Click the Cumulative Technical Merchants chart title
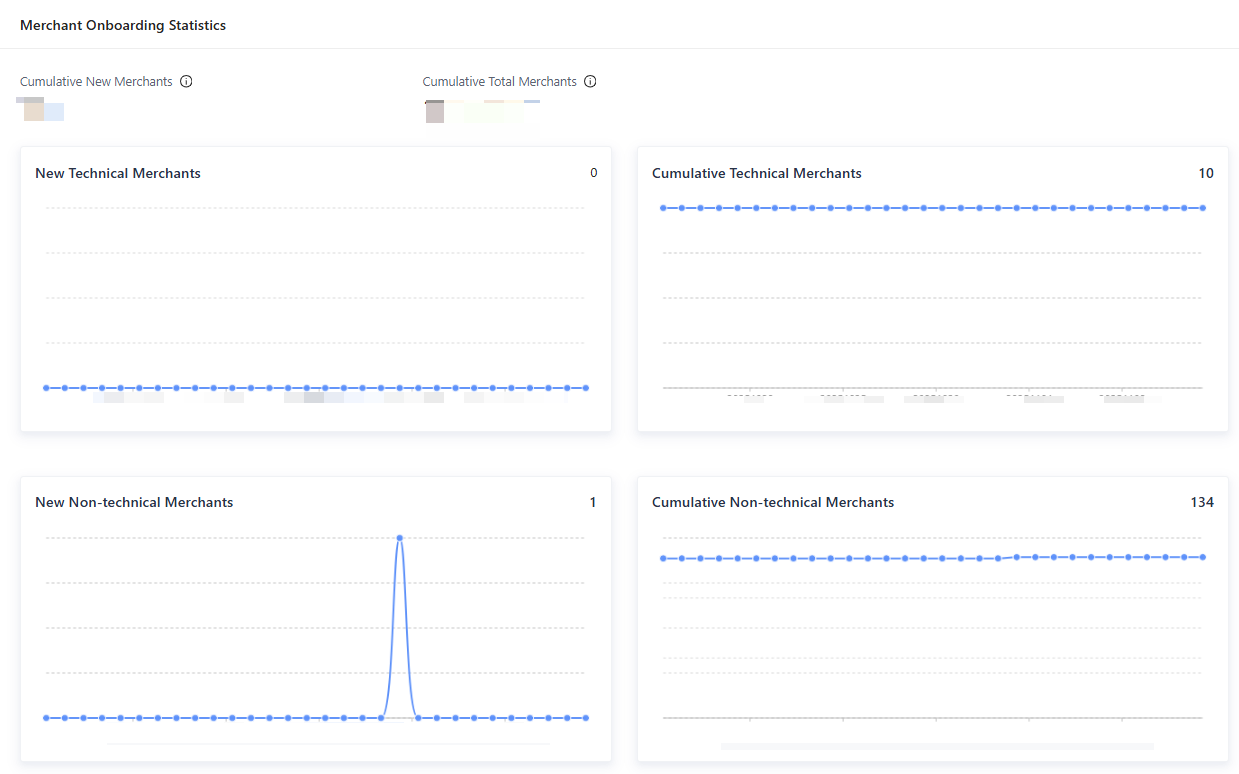The width and height of the screenshot is (1239, 774). coord(756,173)
